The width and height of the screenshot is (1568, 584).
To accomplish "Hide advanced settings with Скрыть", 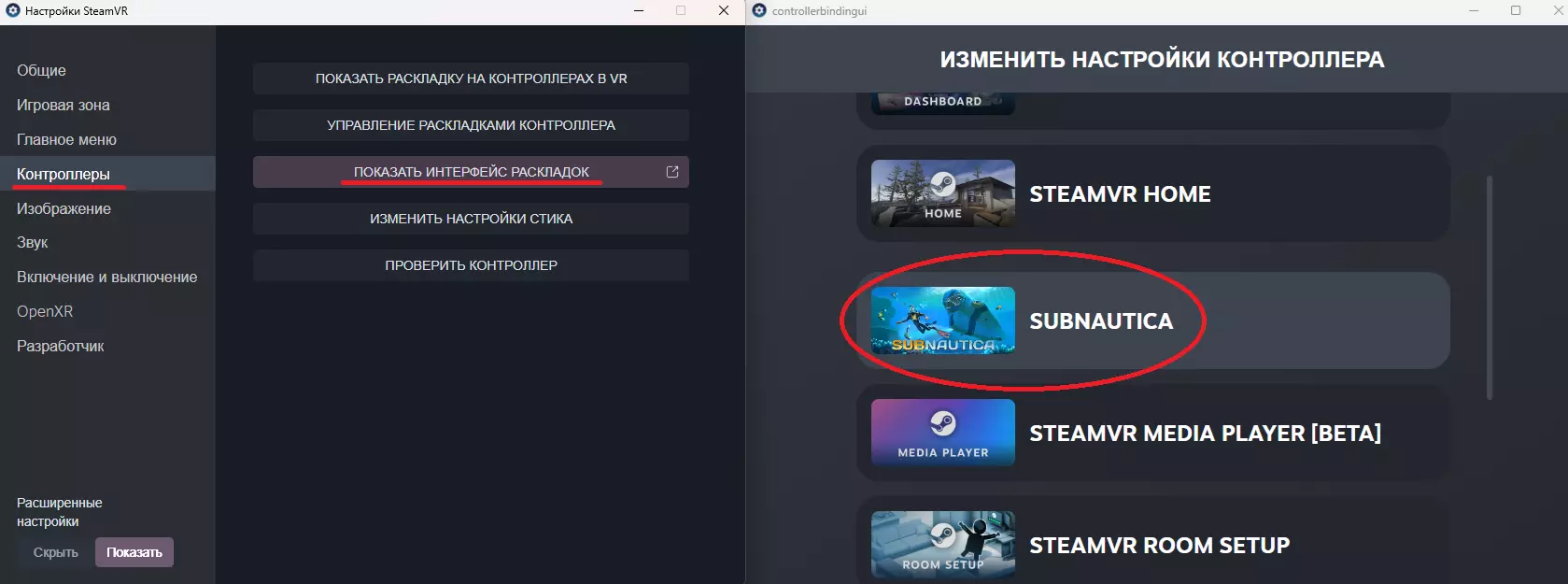I will click(56, 552).
